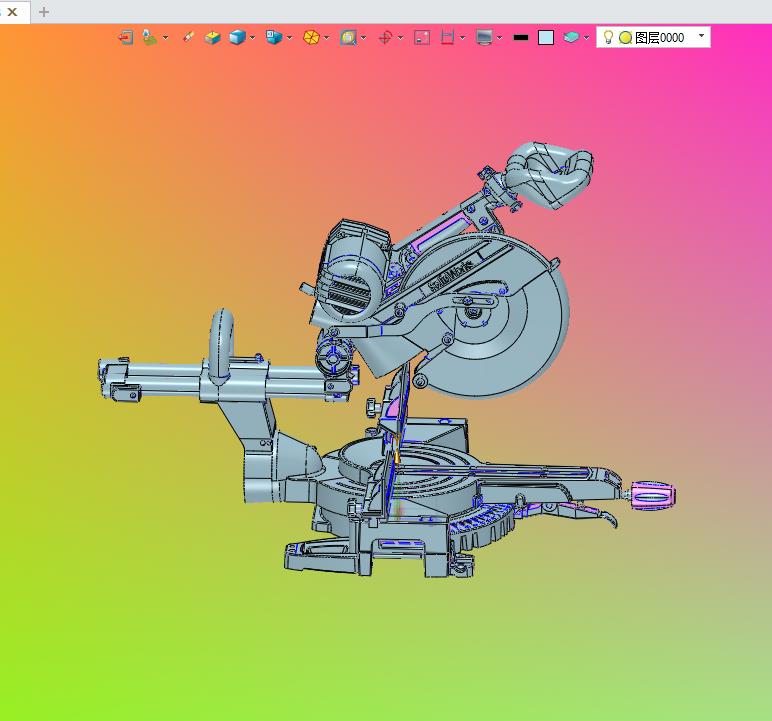Add a new tab with plus button

44,12
